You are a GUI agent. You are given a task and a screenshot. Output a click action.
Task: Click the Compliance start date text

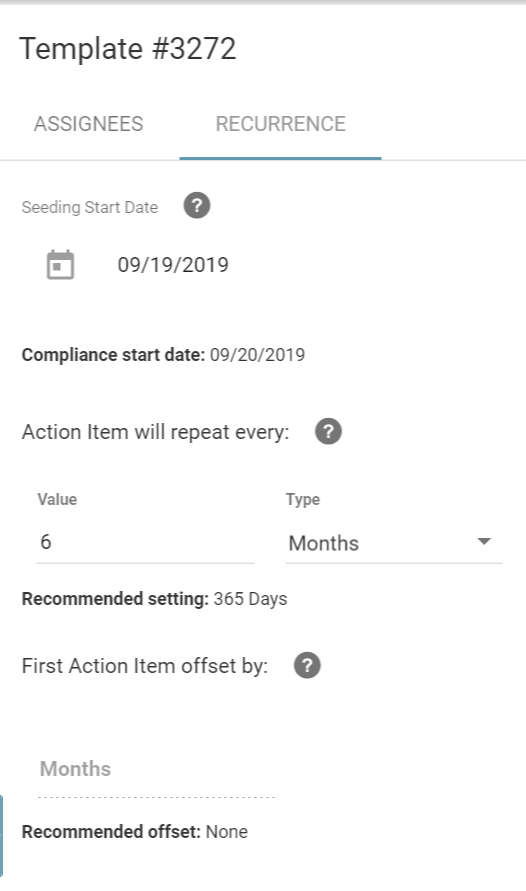point(163,355)
